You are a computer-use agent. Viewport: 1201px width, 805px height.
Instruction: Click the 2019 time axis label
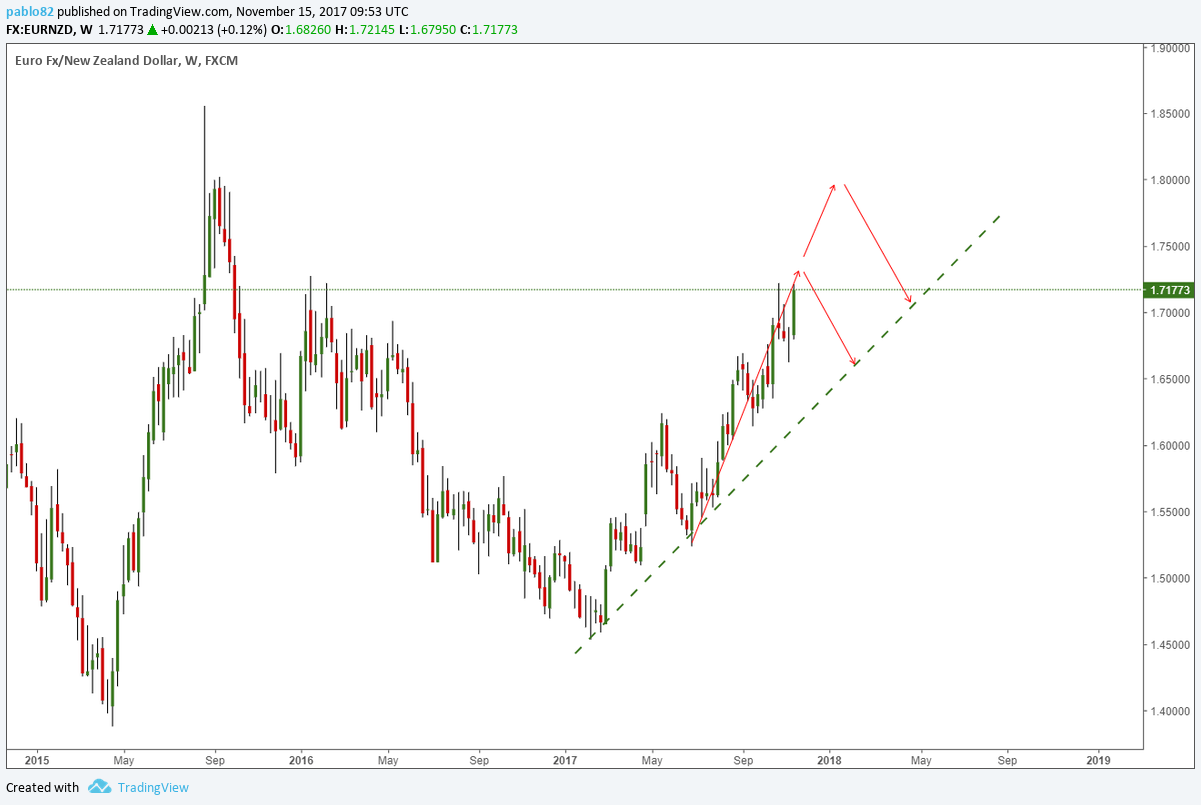1098,759
